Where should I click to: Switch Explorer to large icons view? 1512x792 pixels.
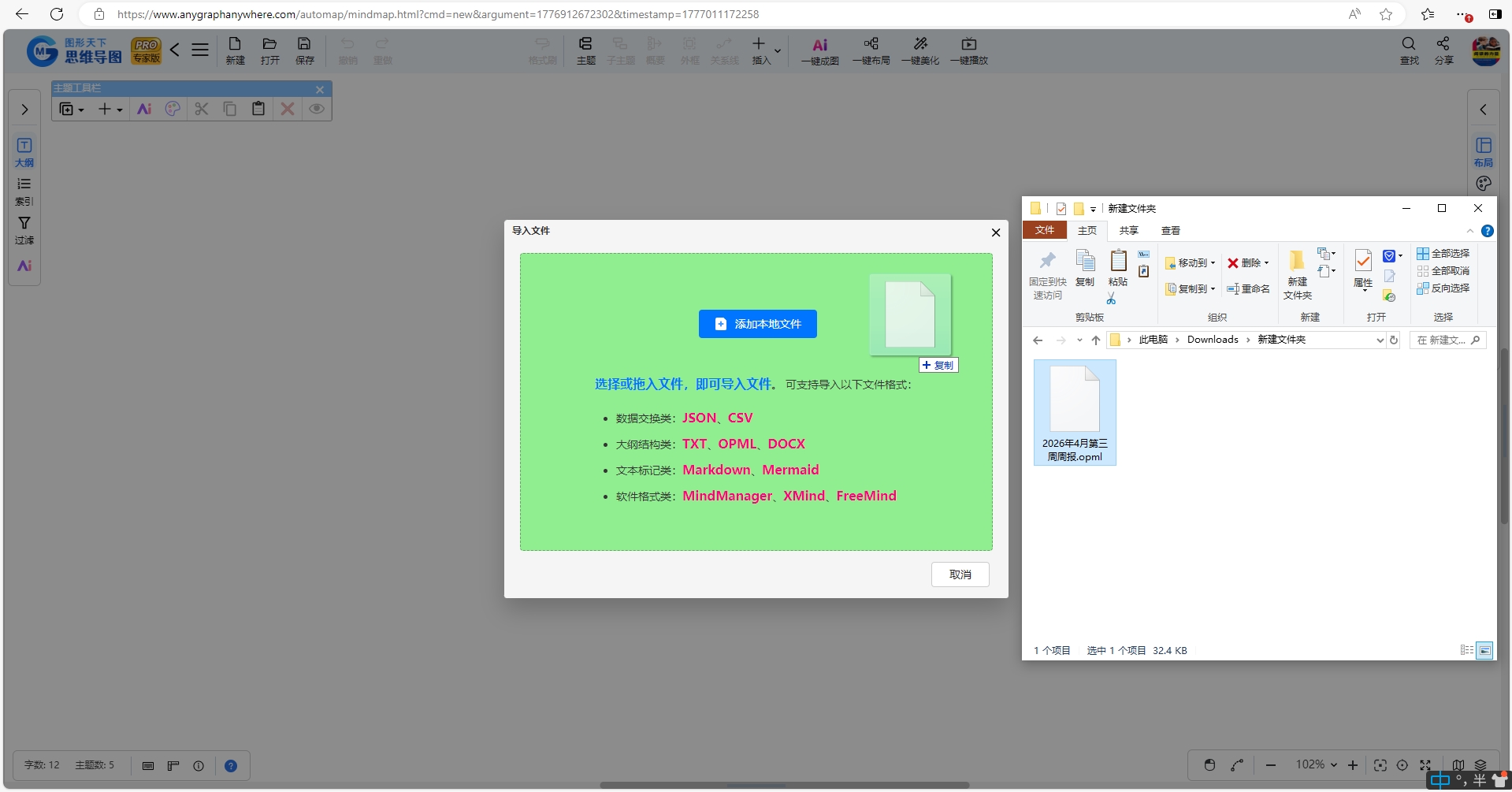pyautogui.click(x=1484, y=650)
